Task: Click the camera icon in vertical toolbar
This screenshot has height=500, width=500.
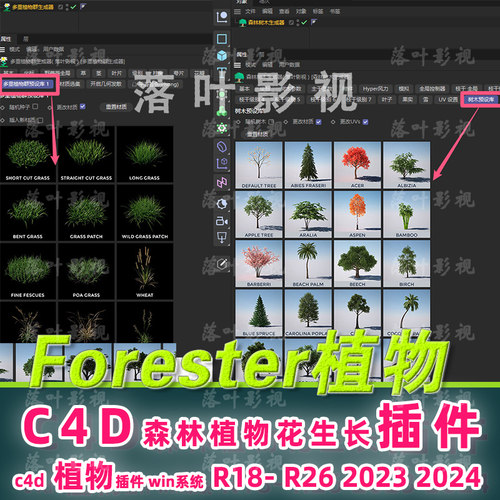Action: tap(222, 221)
